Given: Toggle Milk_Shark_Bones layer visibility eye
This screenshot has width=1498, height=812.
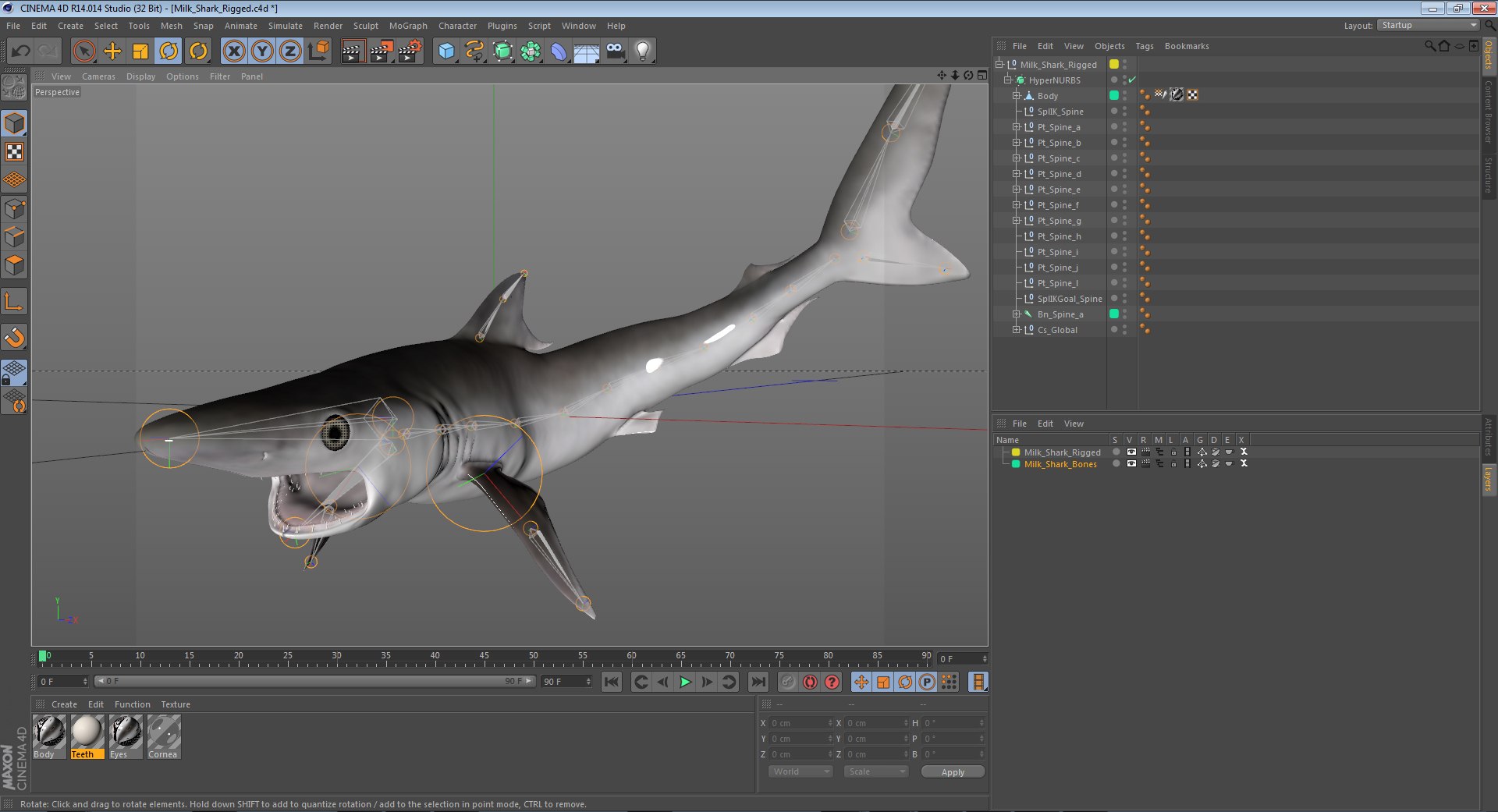Looking at the screenshot, I should coord(1131,463).
